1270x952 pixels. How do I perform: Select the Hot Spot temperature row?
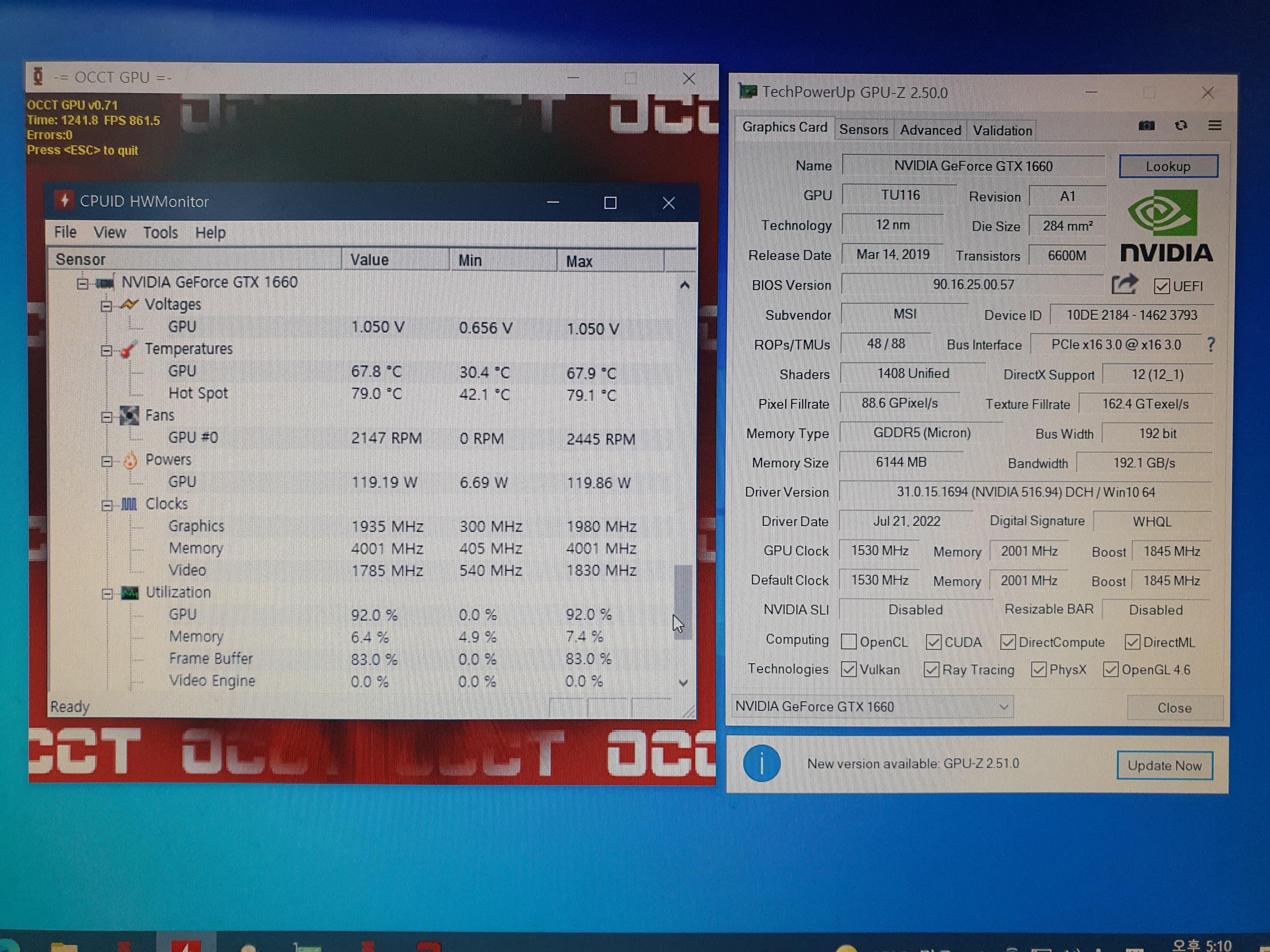pos(368,394)
